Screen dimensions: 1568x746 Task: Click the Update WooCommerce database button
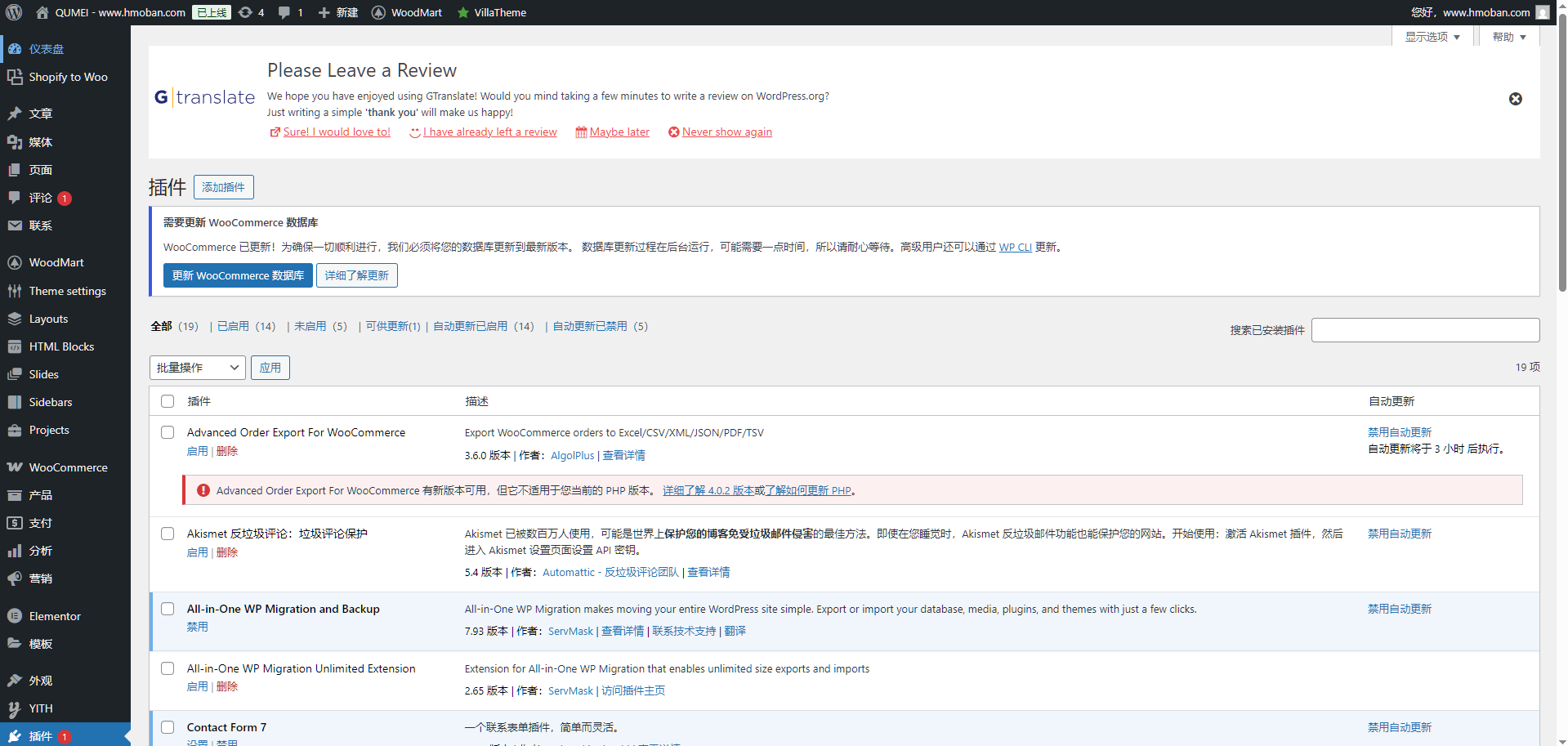tap(238, 275)
